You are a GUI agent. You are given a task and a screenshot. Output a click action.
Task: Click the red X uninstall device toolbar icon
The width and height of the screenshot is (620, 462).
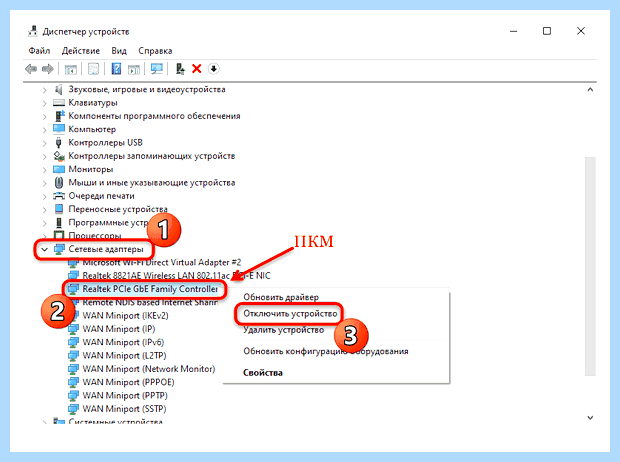click(x=197, y=69)
